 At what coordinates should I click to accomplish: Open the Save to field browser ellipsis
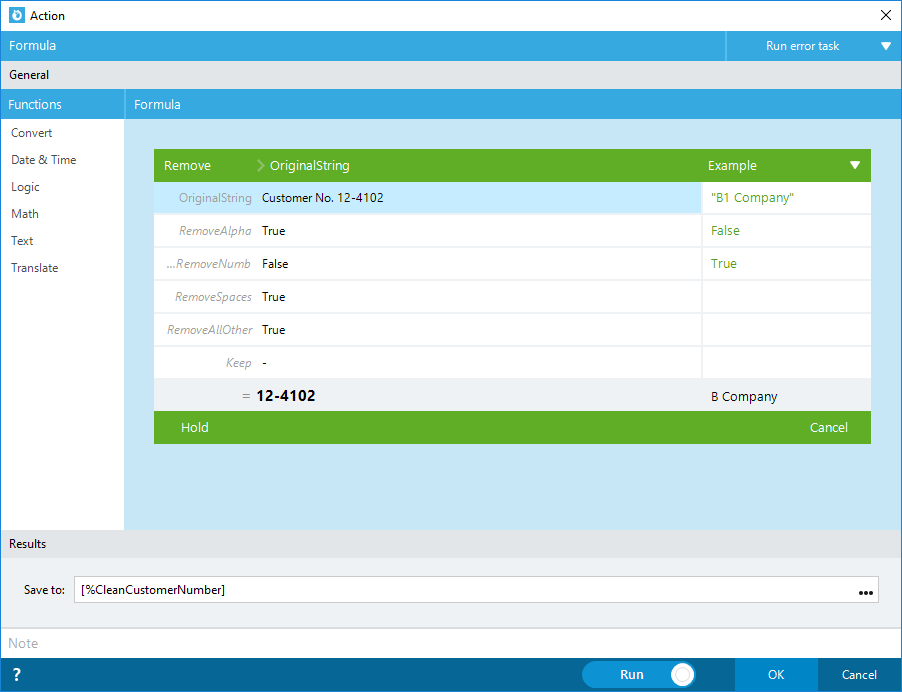[x=865, y=589]
